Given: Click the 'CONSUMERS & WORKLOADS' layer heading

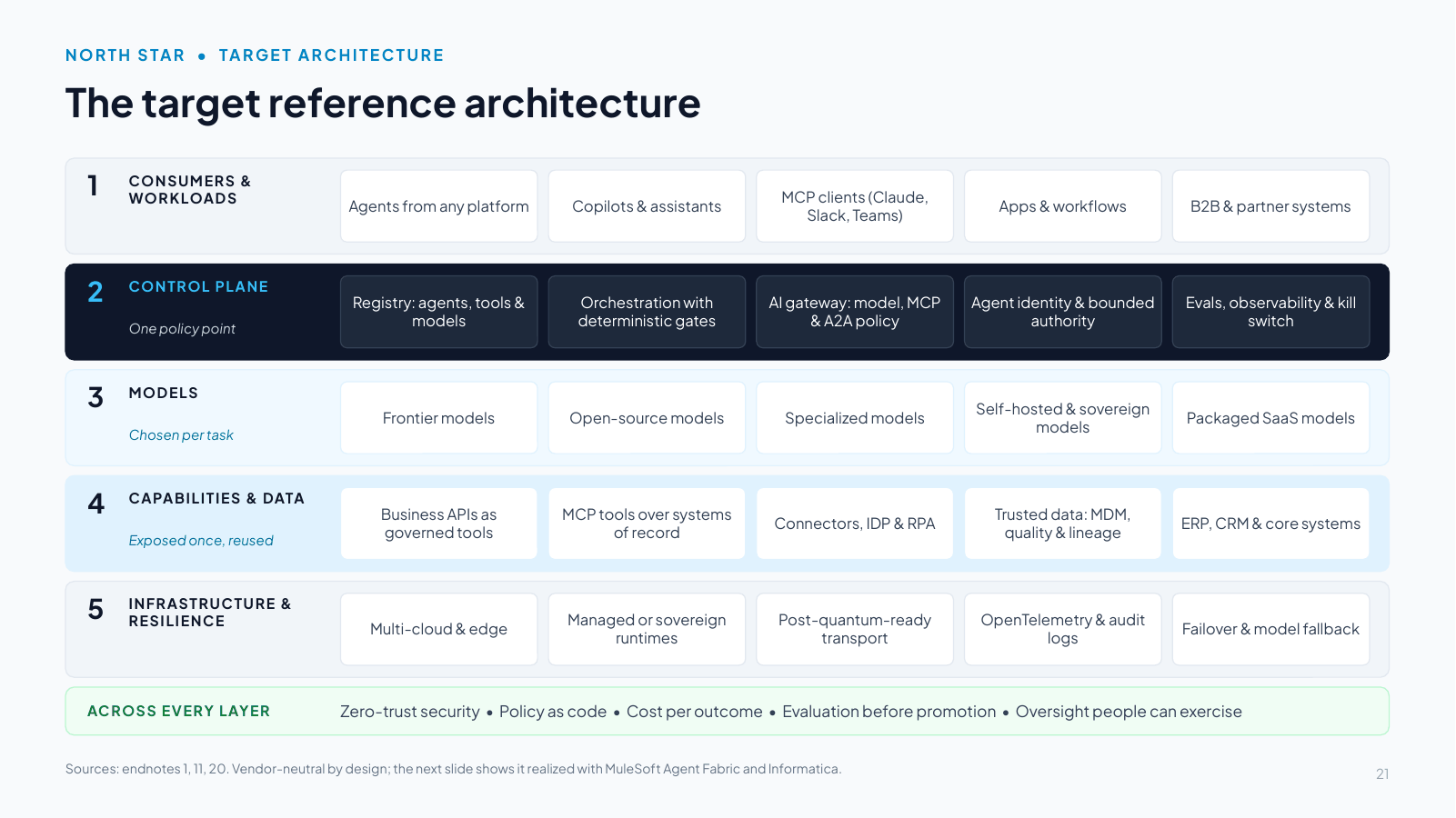Looking at the screenshot, I should pyautogui.click(x=189, y=190).
